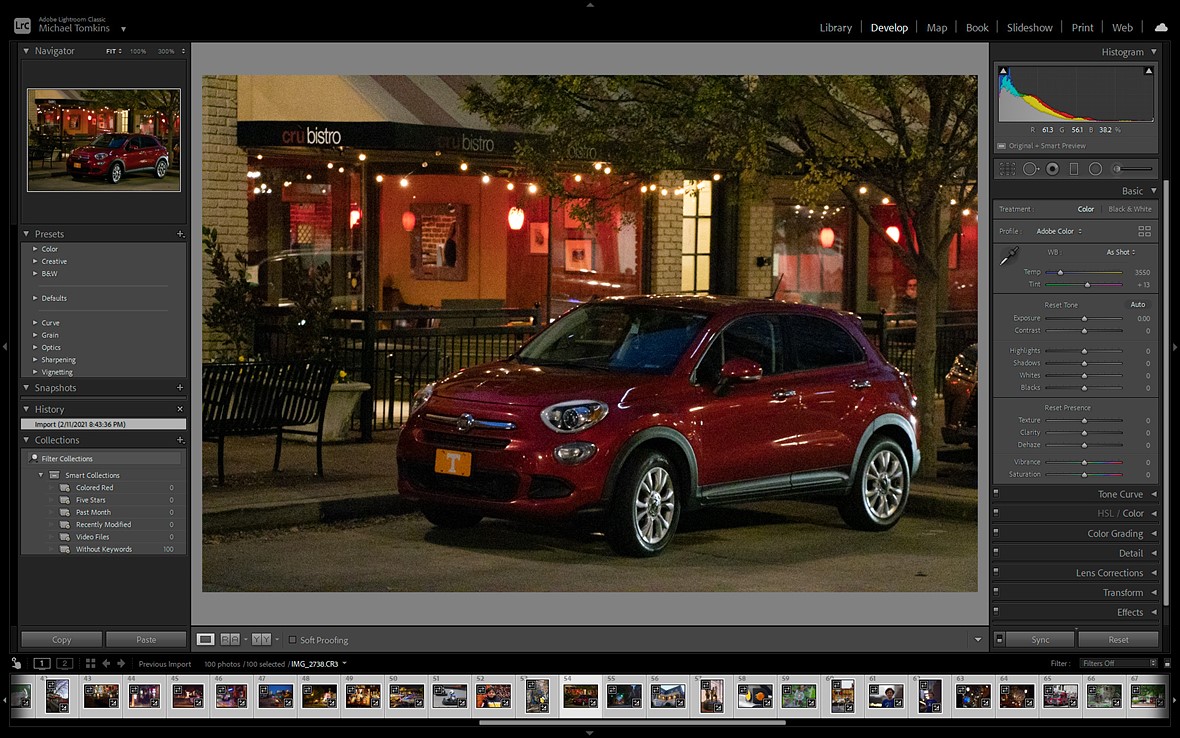The width and height of the screenshot is (1180, 738).
Task: Toggle the Detail panel on/off switch
Action: (x=996, y=553)
